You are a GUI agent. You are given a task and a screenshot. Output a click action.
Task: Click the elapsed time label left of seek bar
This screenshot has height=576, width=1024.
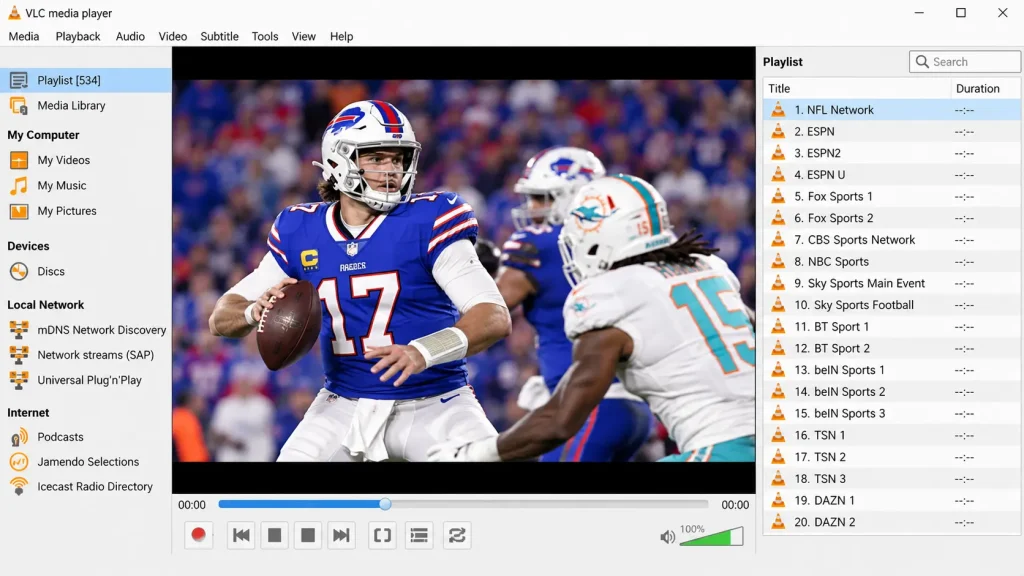[x=192, y=505]
